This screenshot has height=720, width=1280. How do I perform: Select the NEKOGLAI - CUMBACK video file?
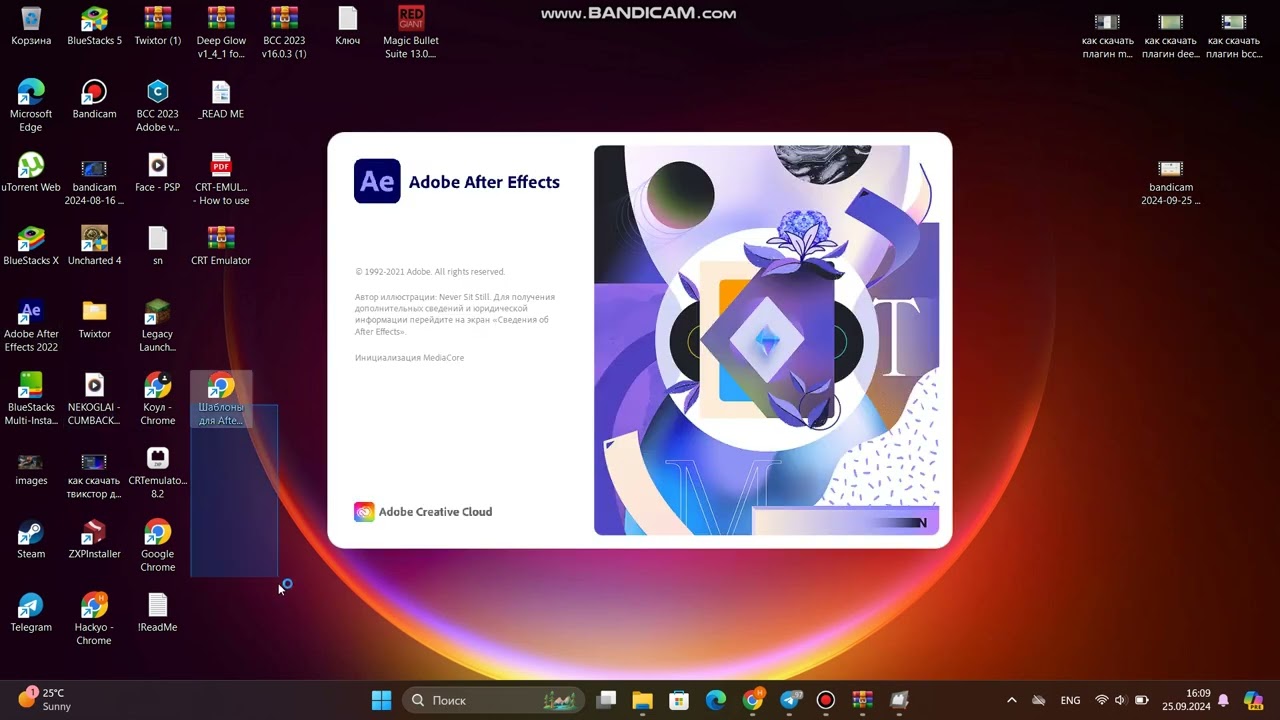[x=94, y=400]
